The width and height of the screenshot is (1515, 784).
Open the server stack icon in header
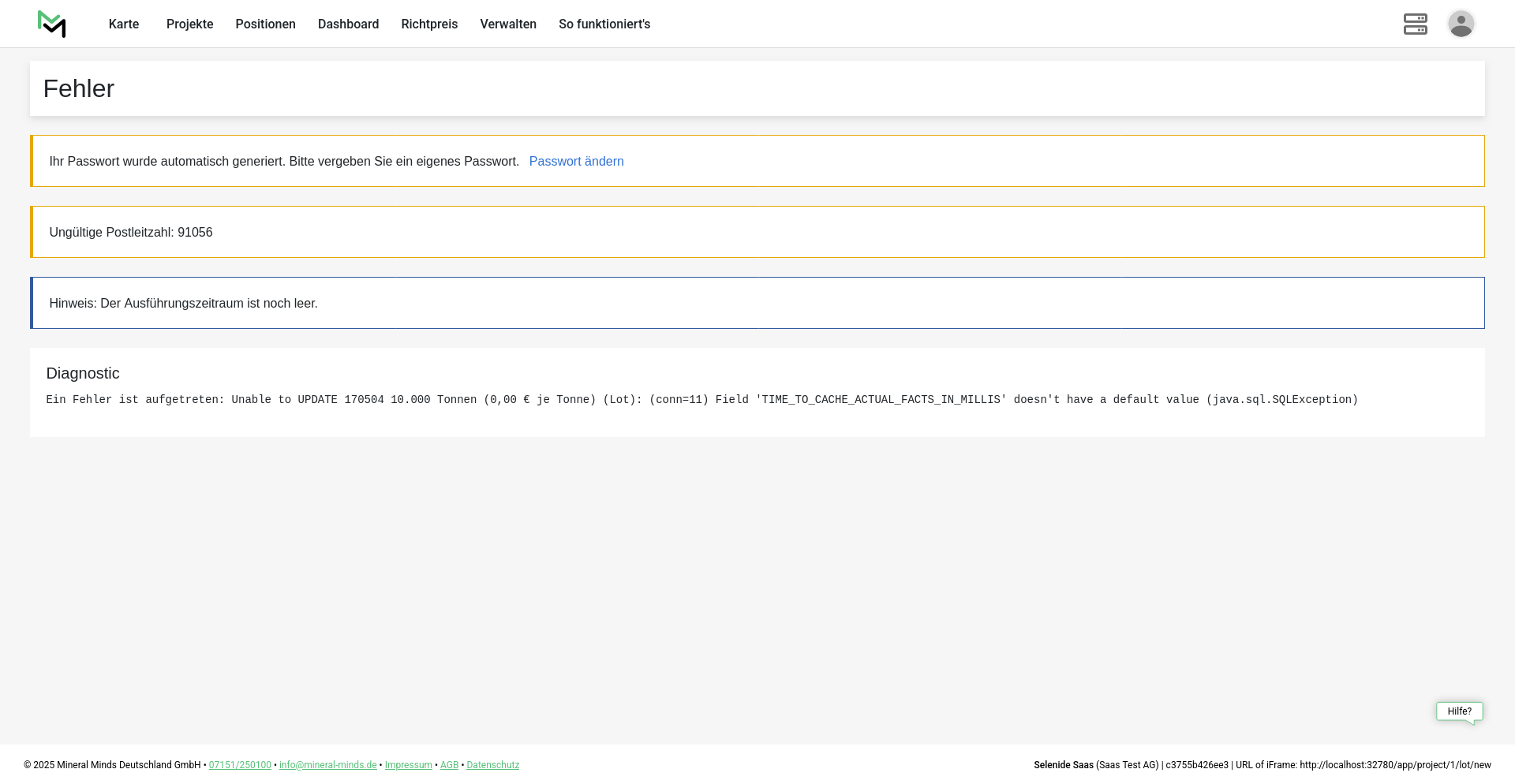pyautogui.click(x=1415, y=24)
